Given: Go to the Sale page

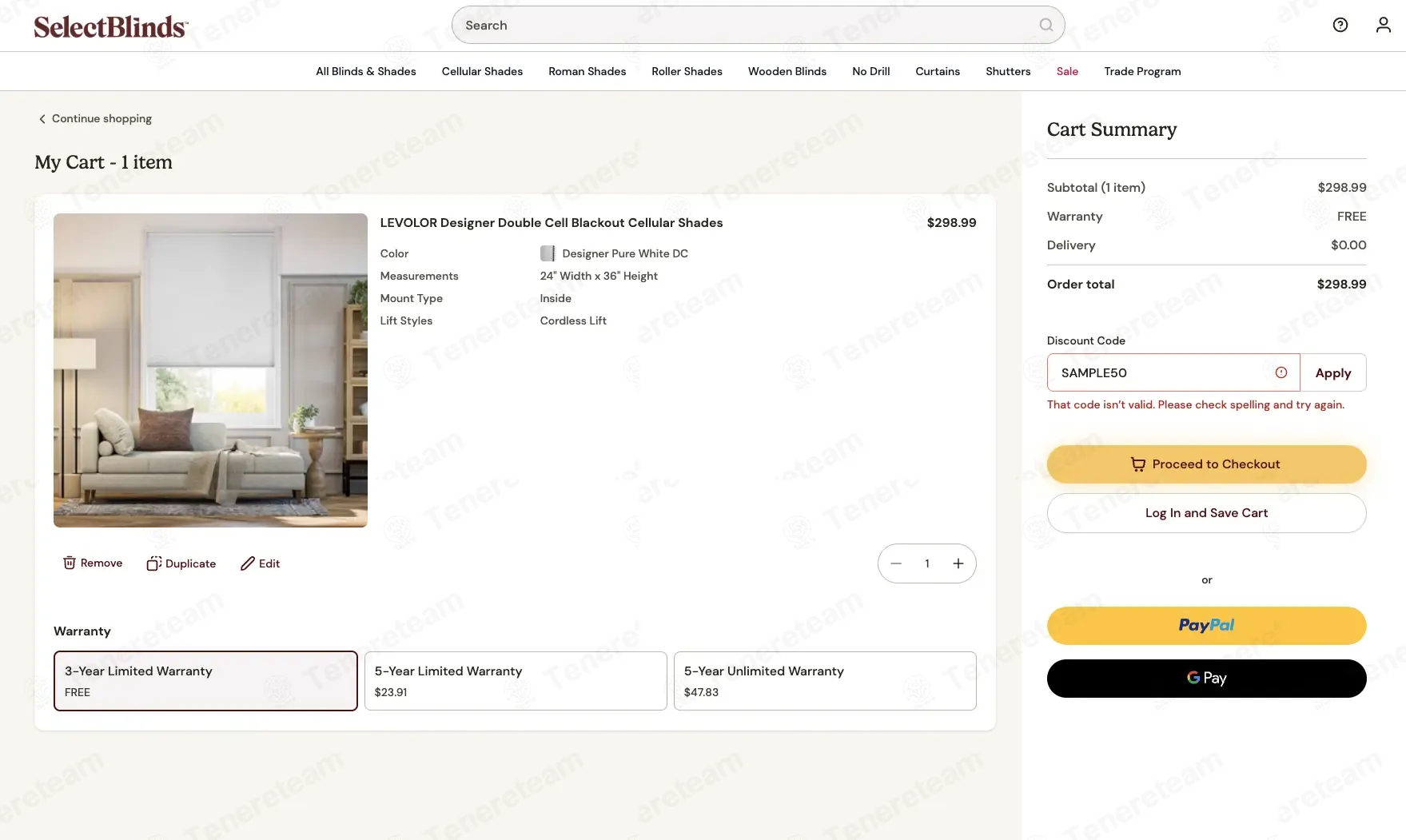Looking at the screenshot, I should point(1067,71).
